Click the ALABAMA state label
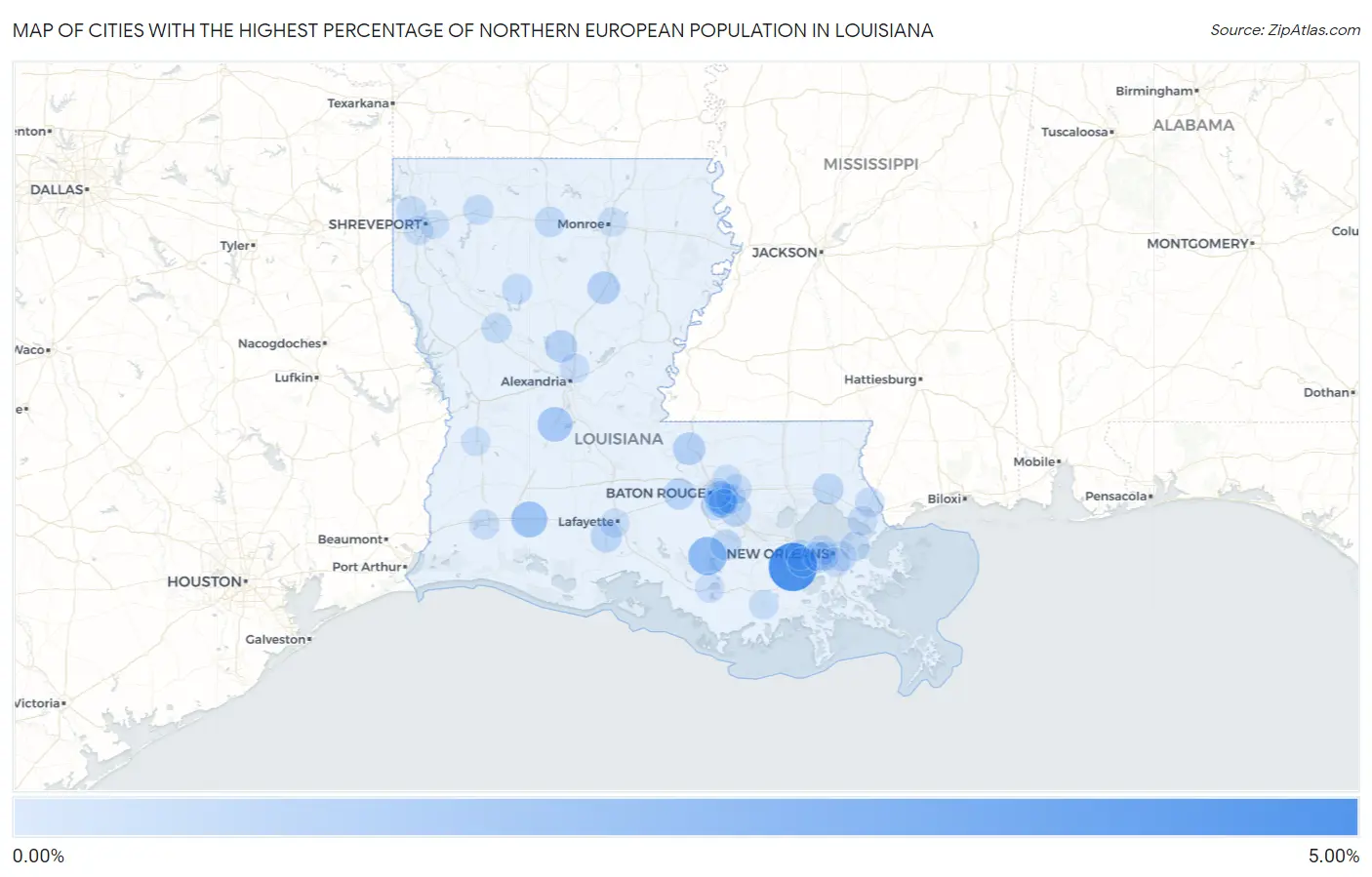1372x877 pixels. pos(1193,125)
